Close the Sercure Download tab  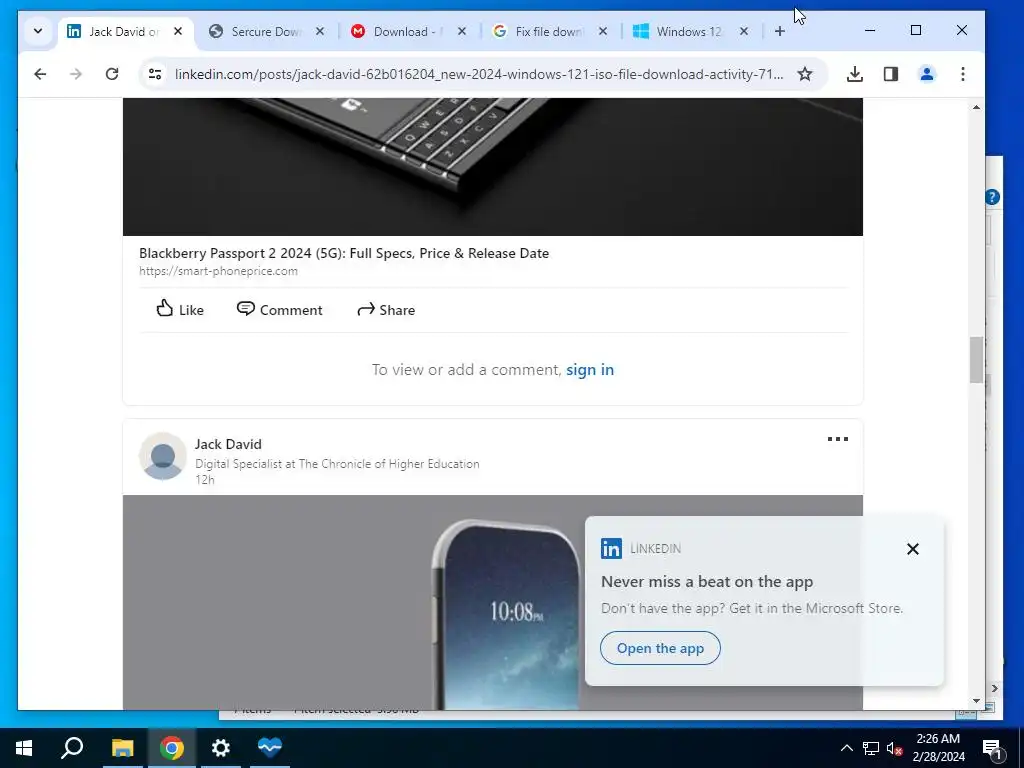tap(320, 31)
